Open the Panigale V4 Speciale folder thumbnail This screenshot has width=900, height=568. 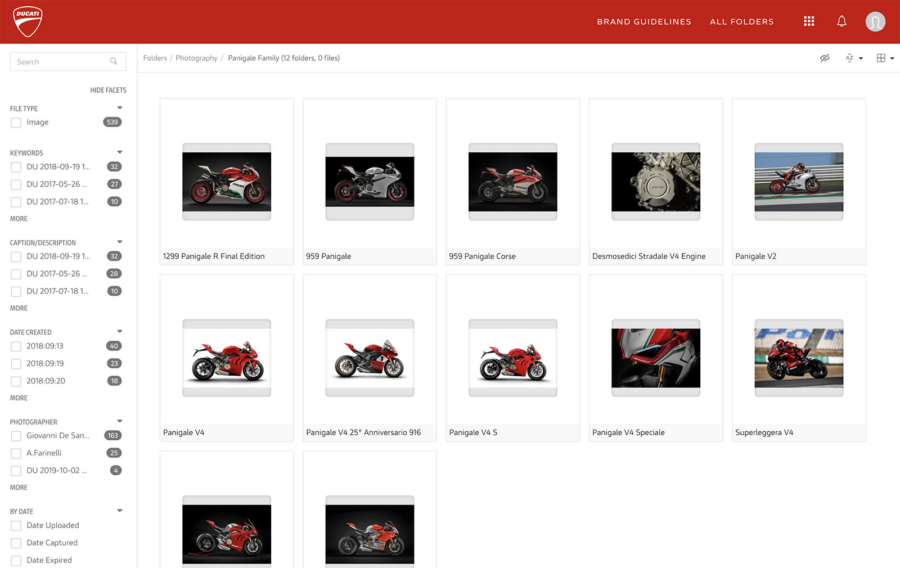pos(655,357)
